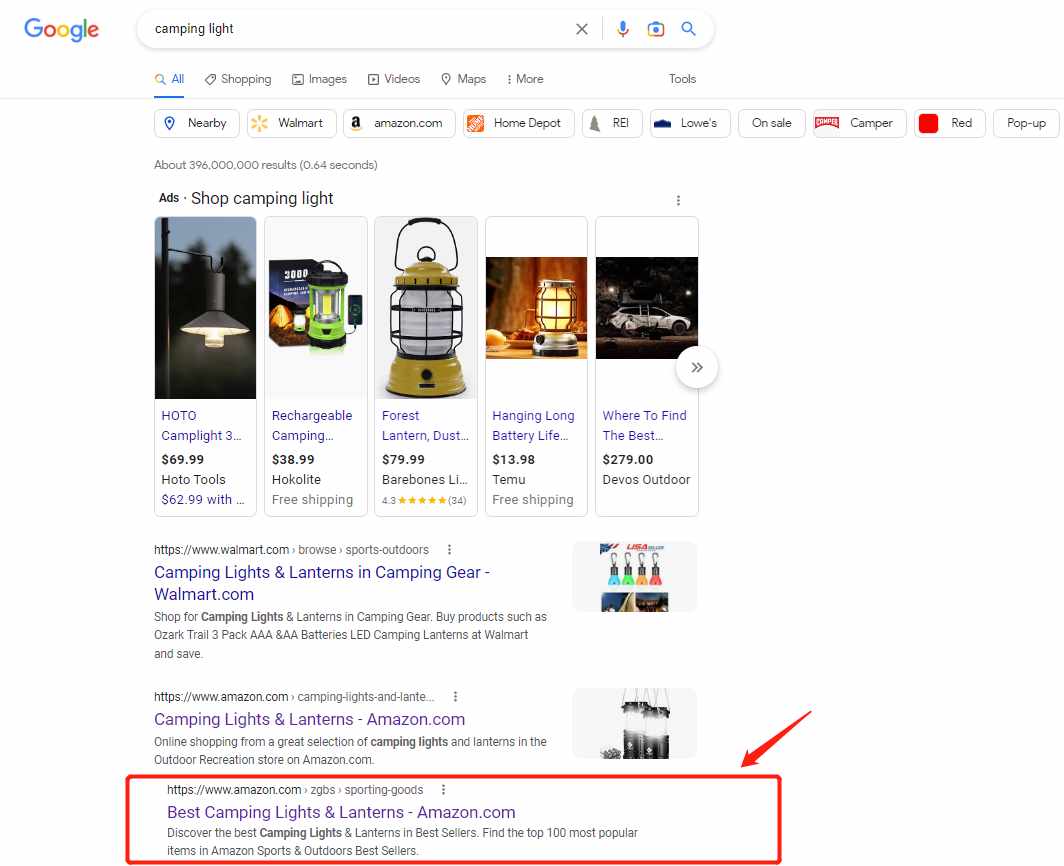Click the blue magnifier search icon
Viewport: 1064px width, 866px height.
pos(688,29)
